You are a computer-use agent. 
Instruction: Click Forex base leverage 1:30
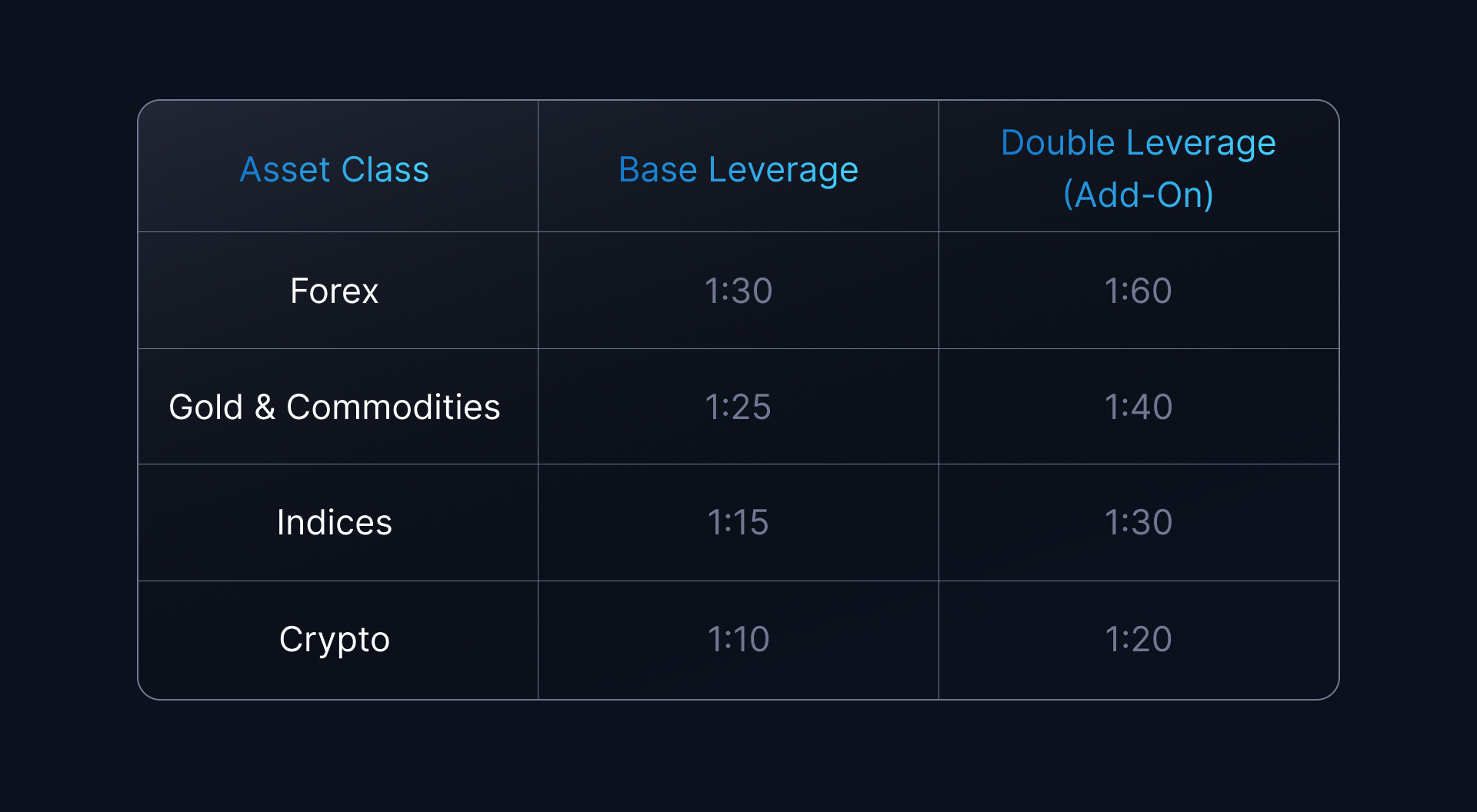pos(738,291)
